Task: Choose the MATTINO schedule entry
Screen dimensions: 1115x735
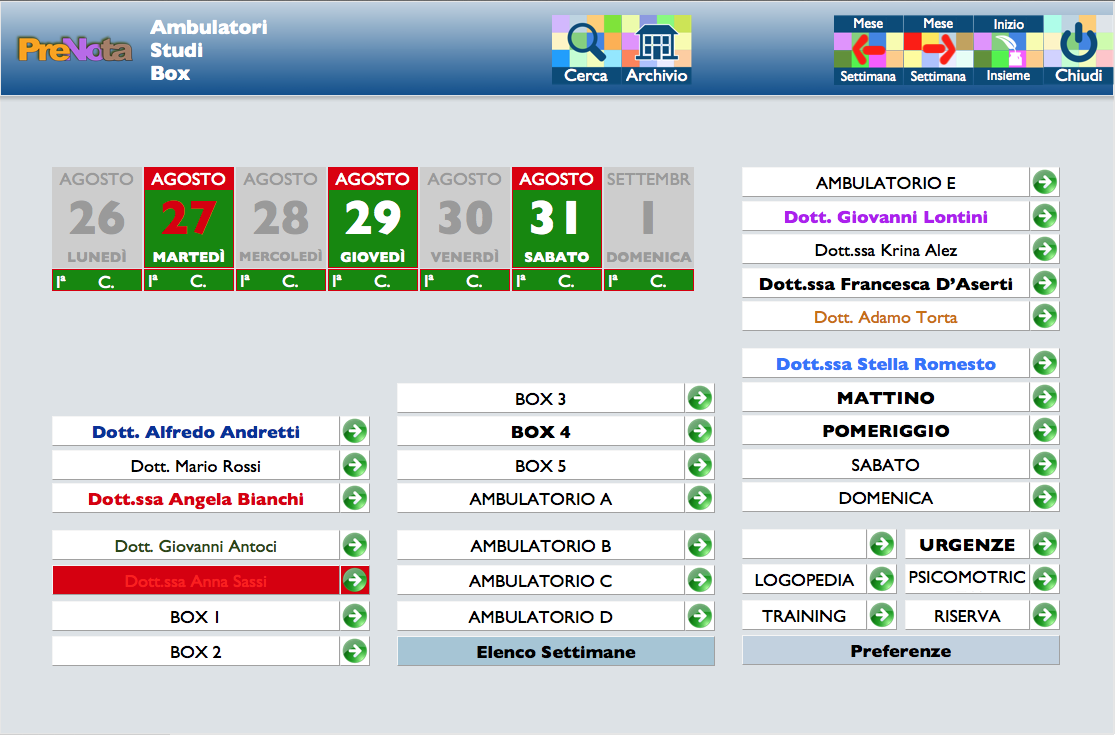Action: 885,398
